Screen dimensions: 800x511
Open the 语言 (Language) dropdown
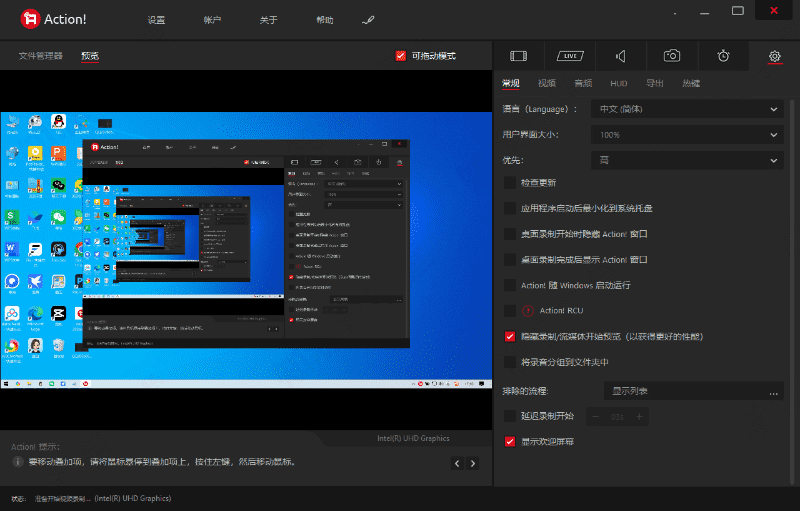(687, 109)
